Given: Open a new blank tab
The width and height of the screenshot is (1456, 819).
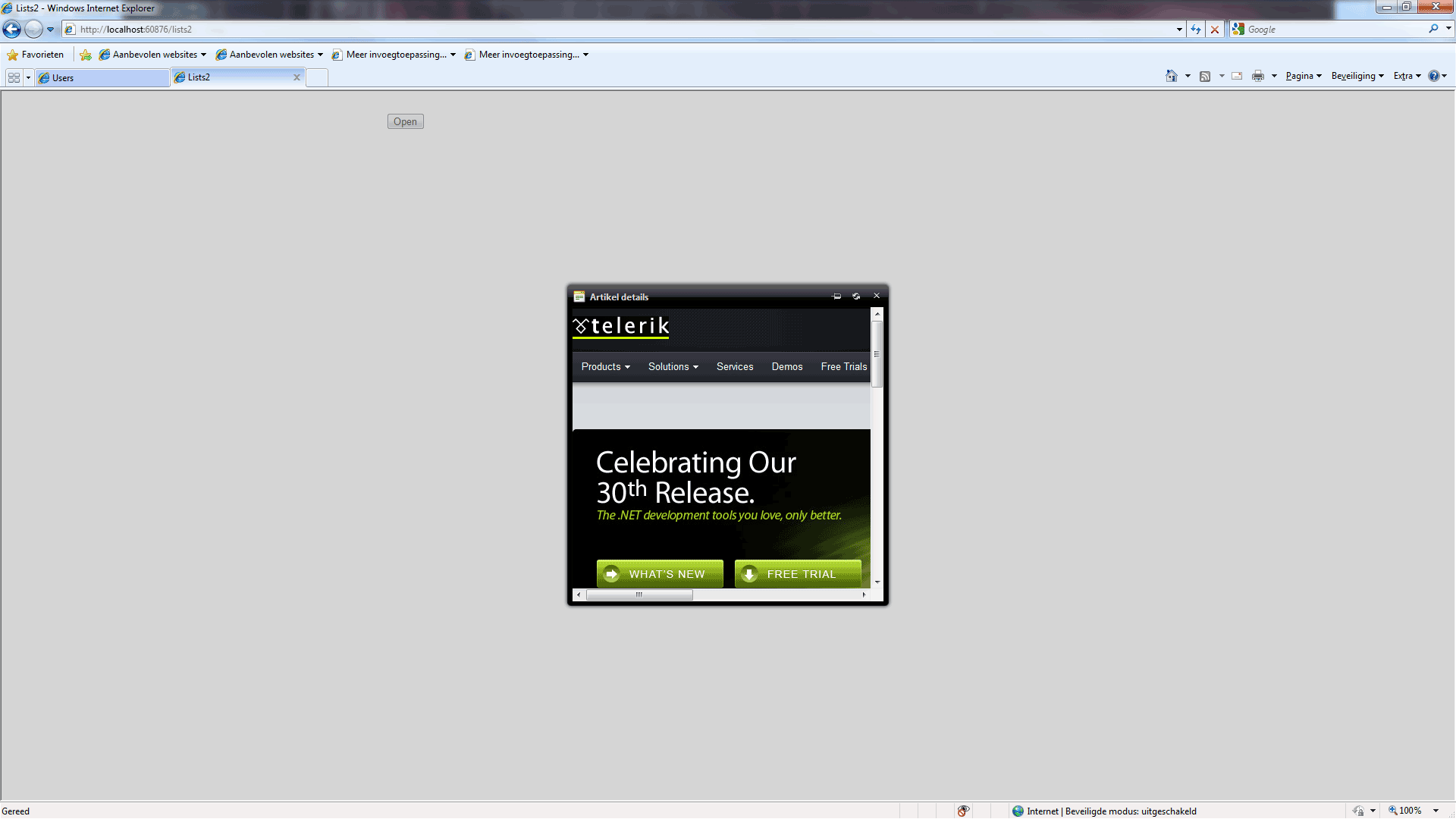Looking at the screenshot, I should 317,78.
